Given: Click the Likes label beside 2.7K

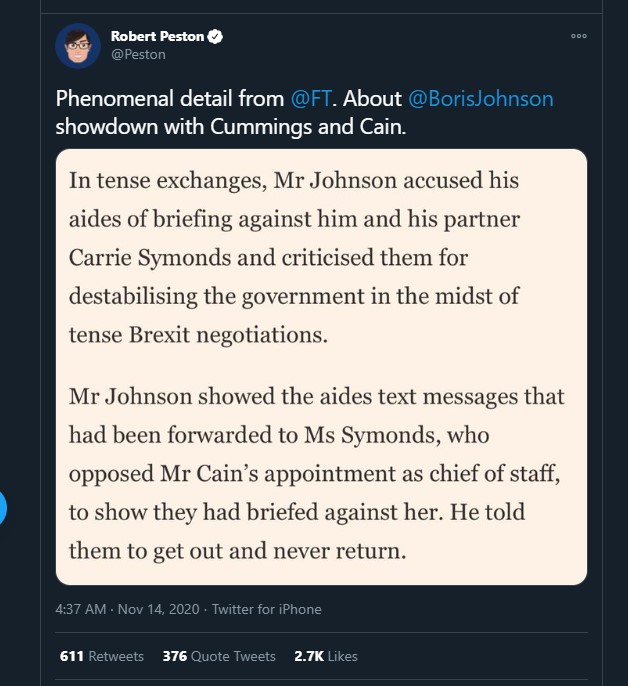Looking at the screenshot, I should point(342,656).
